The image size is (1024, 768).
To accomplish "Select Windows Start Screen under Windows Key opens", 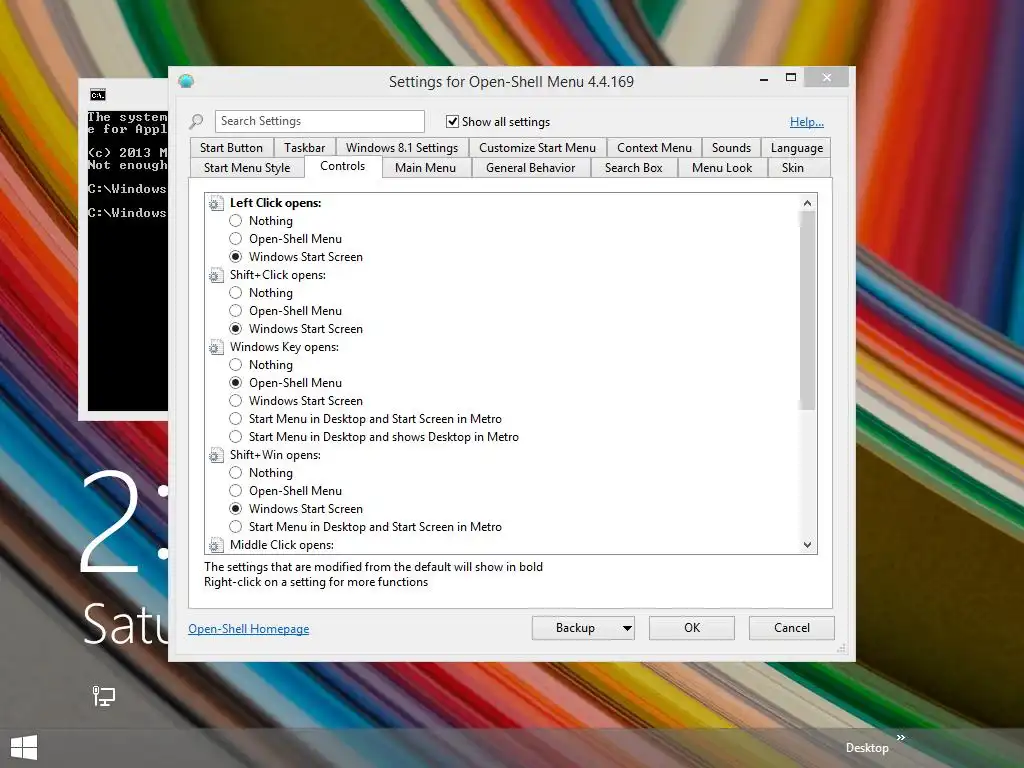I will point(236,400).
